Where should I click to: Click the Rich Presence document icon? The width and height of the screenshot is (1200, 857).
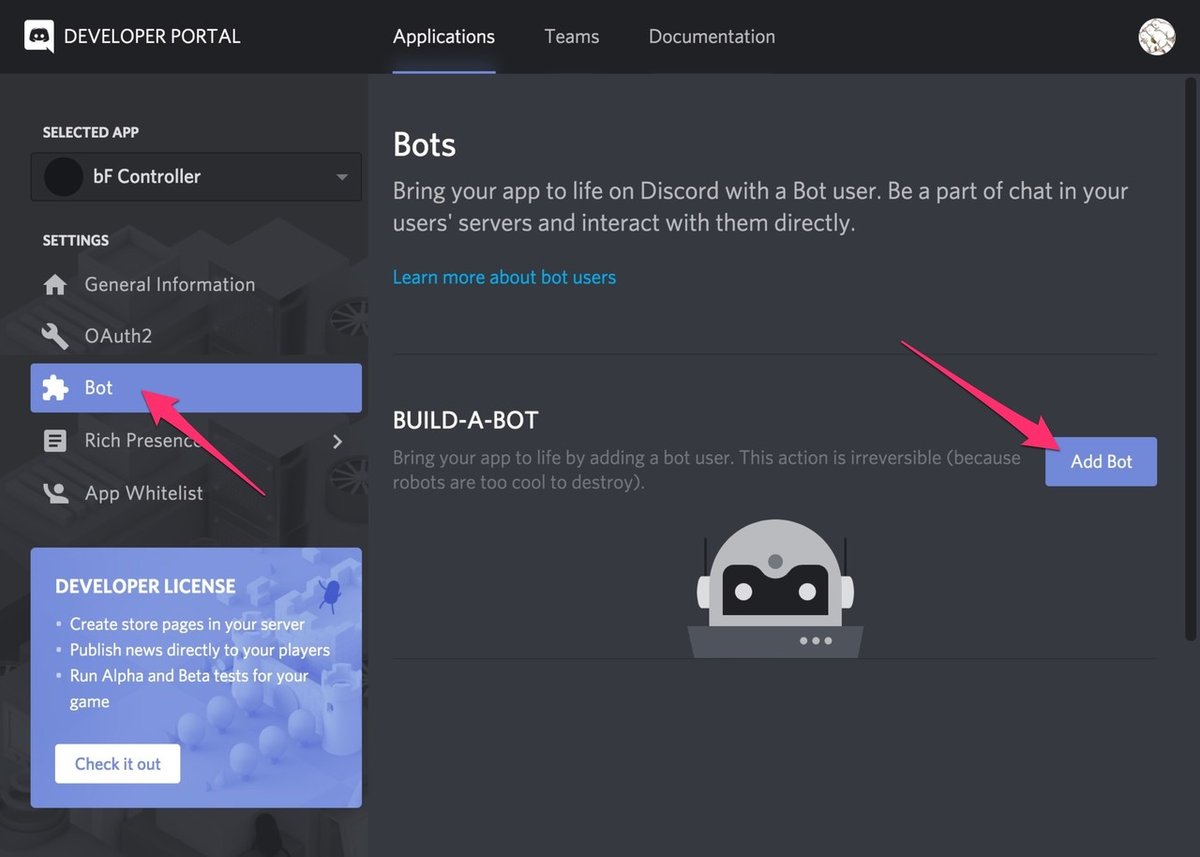coord(55,440)
